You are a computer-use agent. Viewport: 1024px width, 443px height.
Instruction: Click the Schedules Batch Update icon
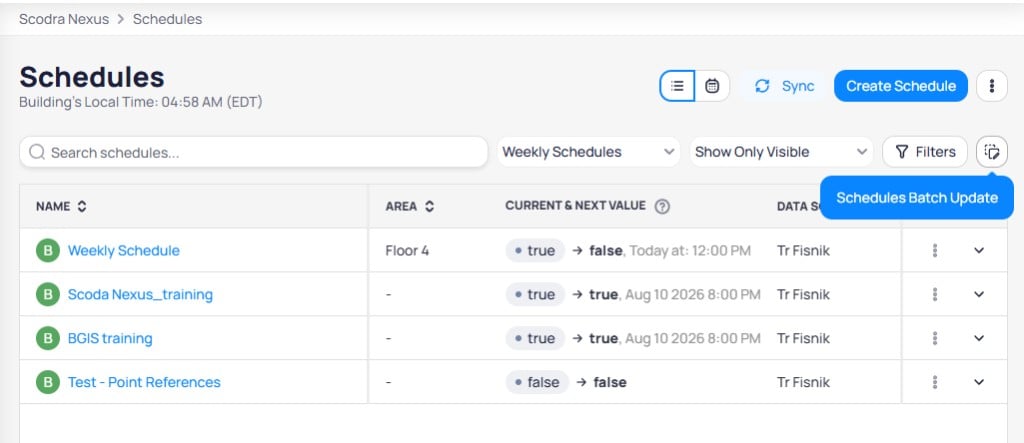tap(991, 152)
